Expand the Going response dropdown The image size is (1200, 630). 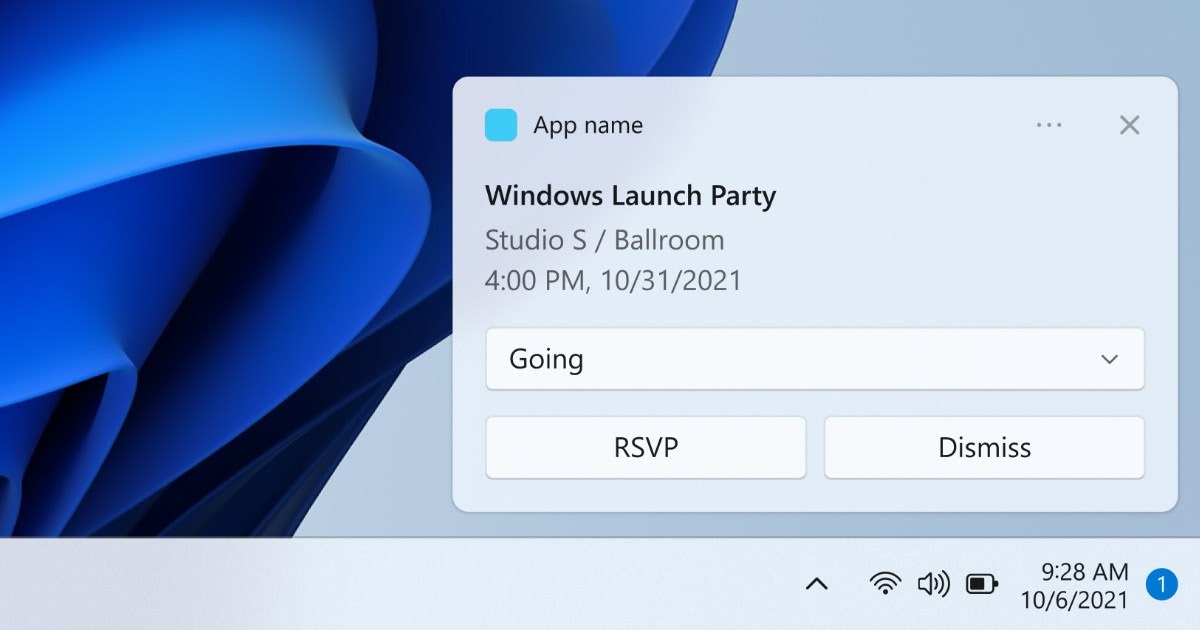point(815,359)
